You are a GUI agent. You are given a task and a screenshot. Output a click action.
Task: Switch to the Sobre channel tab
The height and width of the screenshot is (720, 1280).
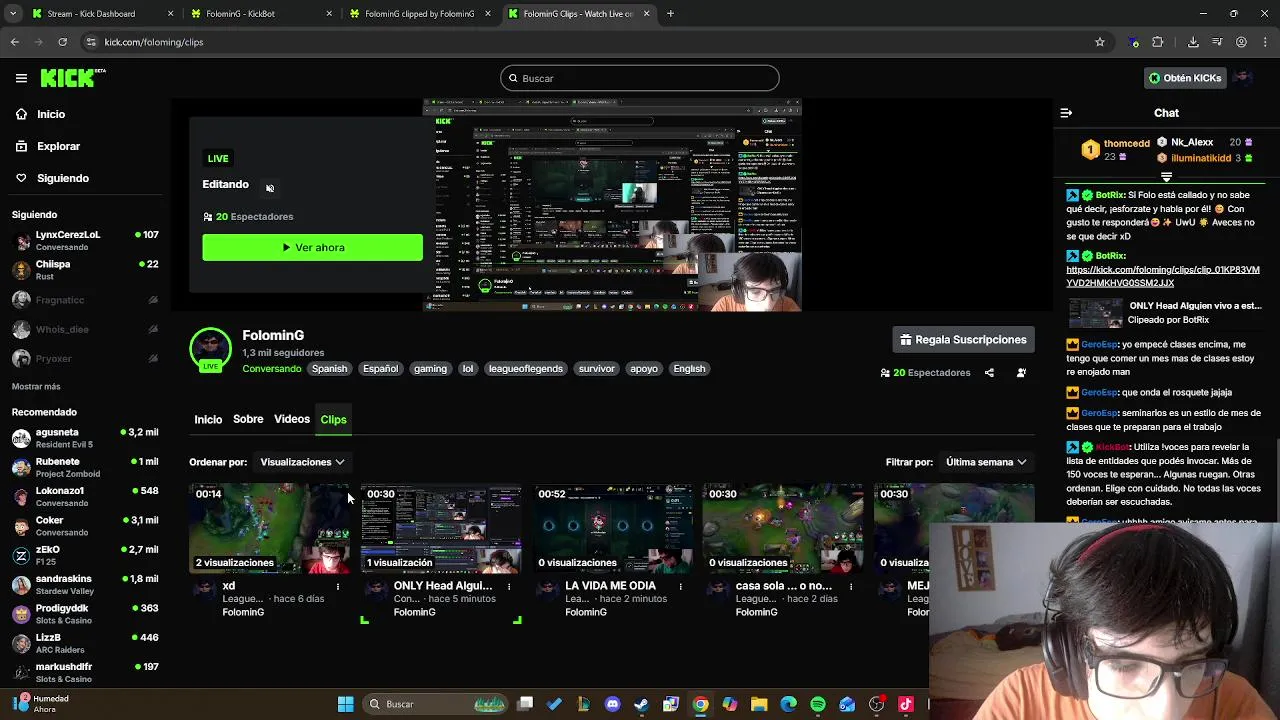click(x=248, y=419)
